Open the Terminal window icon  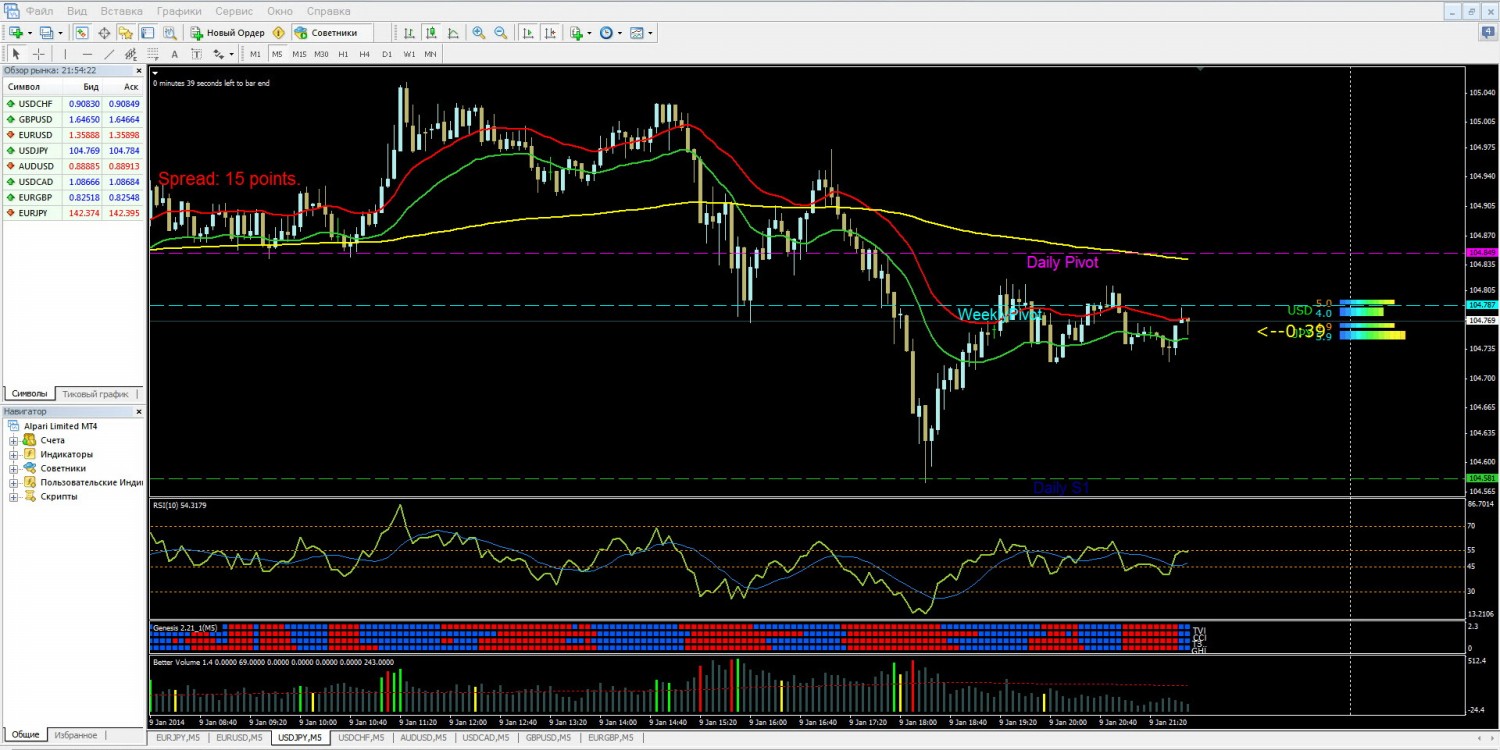(147, 33)
